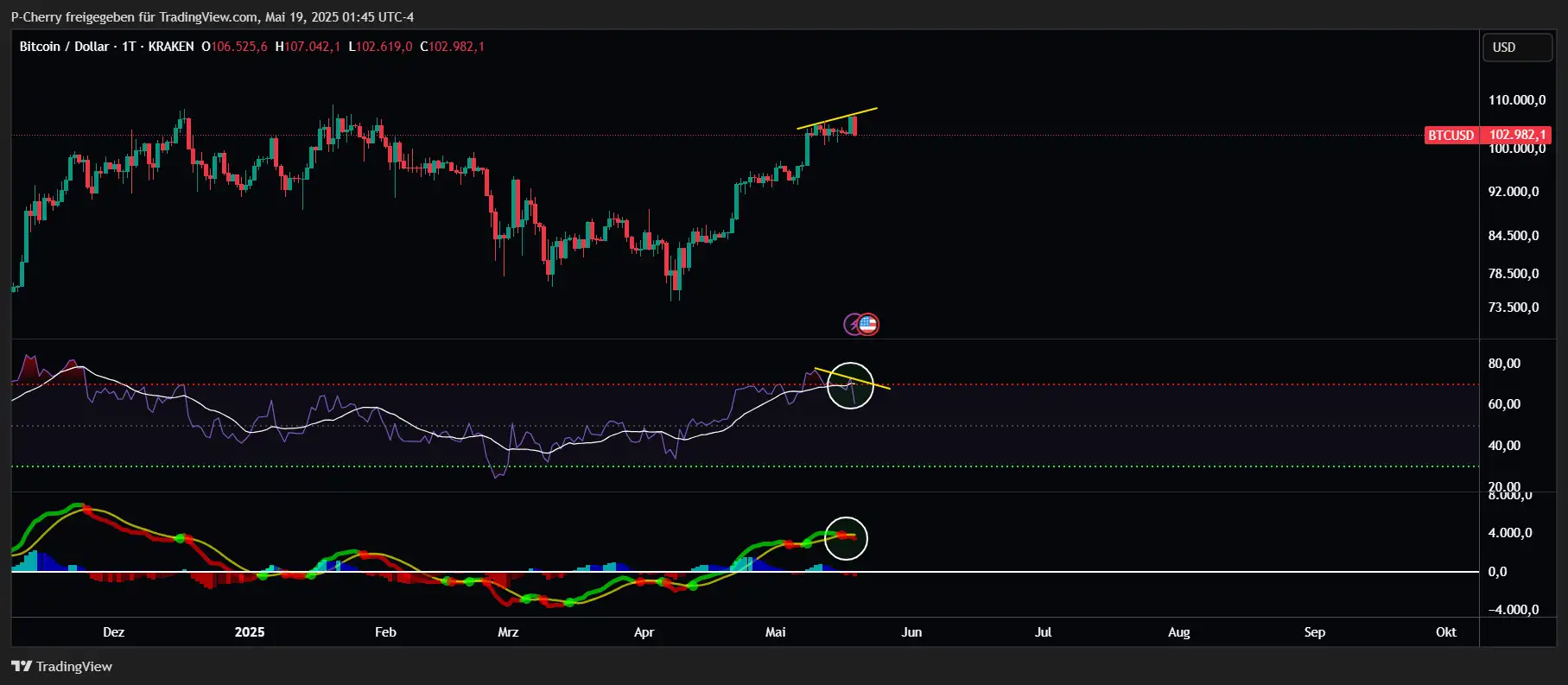Screen dimensions: 1568x685
Task: Click the 1T interval in the chart legend
Action: click(x=129, y=47)
